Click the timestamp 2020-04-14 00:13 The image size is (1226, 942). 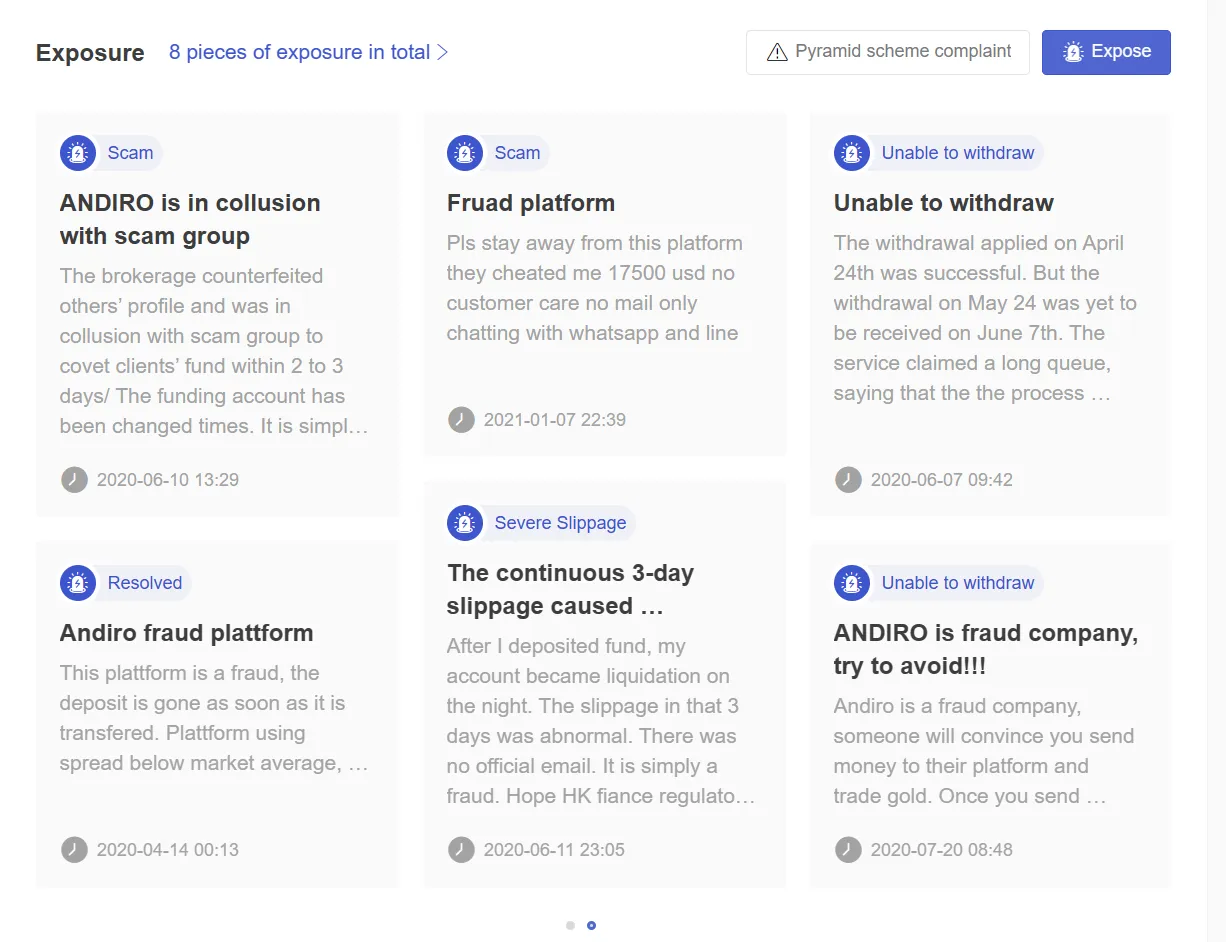(x=168, y=850)
